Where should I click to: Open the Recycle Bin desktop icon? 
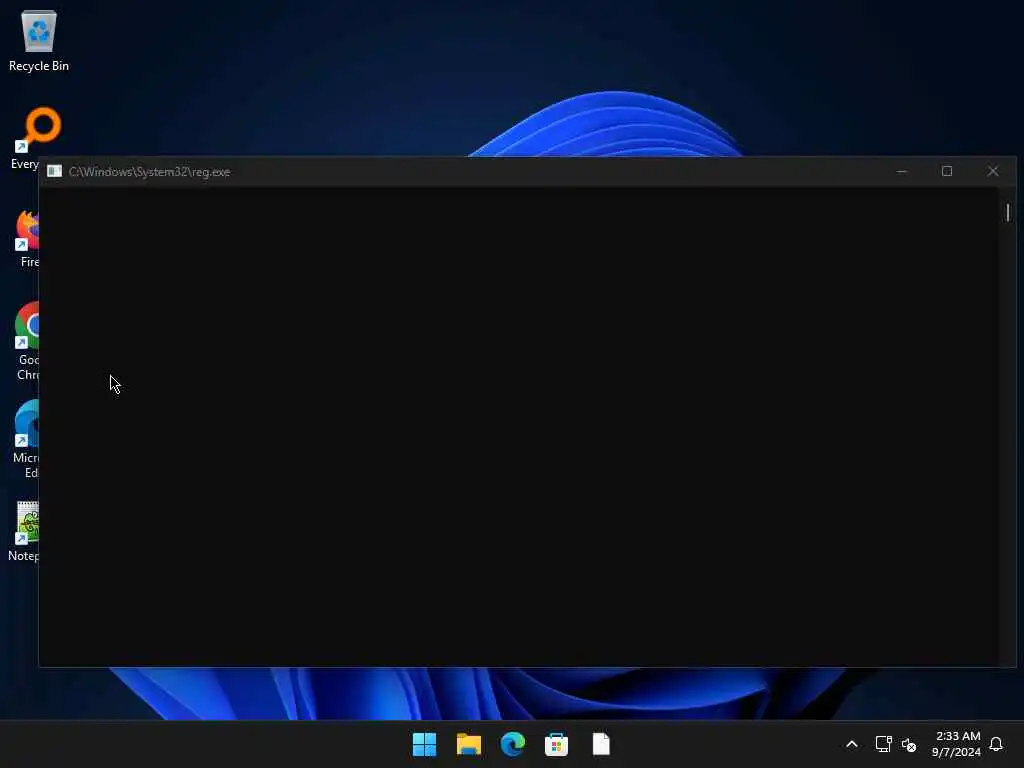39,40
